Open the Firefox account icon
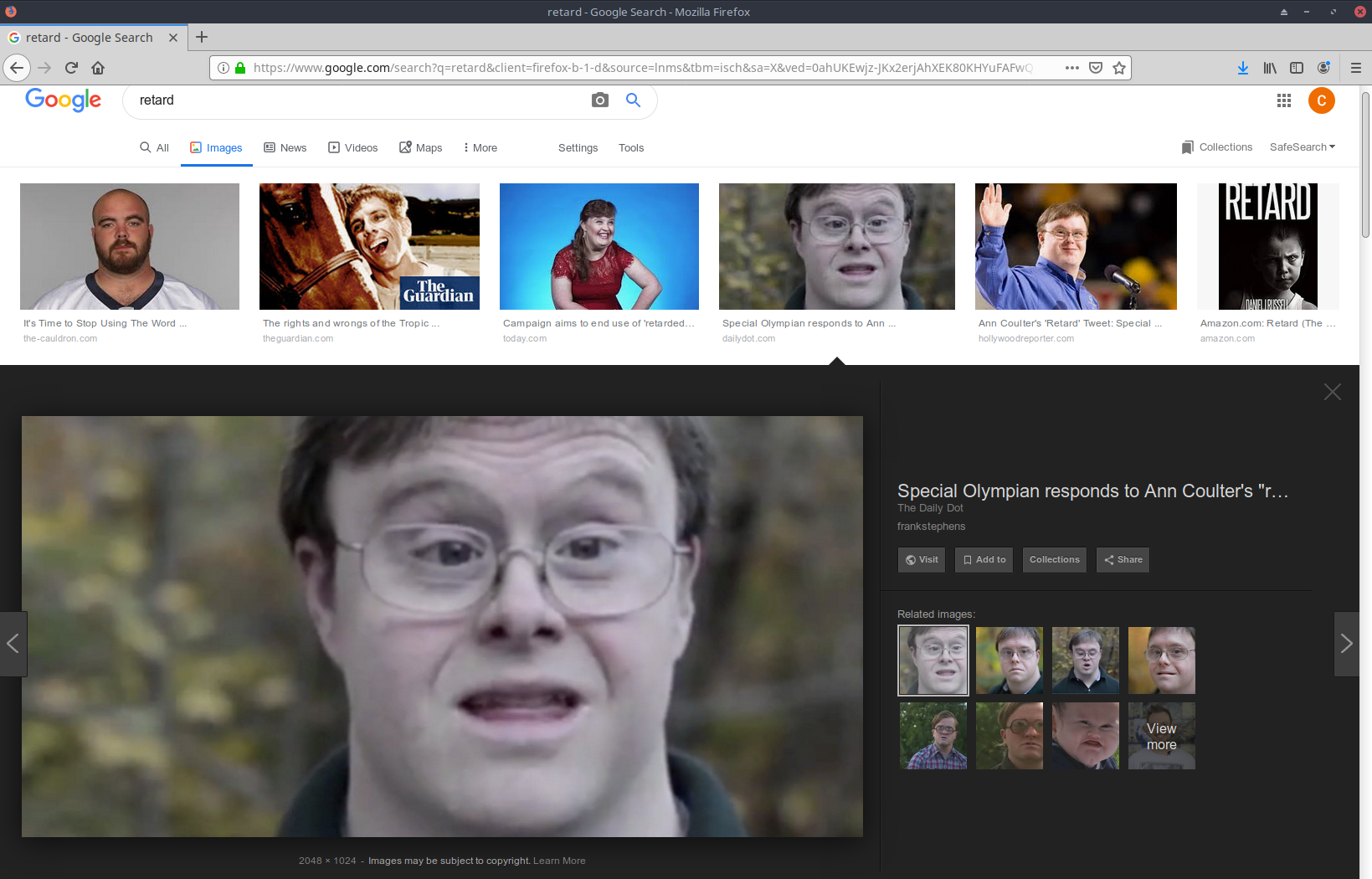The image size is (1372, 879). tap(1323, 68)
